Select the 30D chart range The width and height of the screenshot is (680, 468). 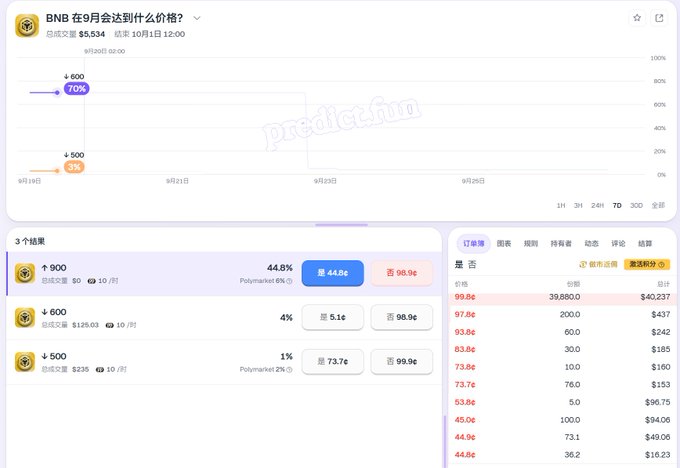636,206
